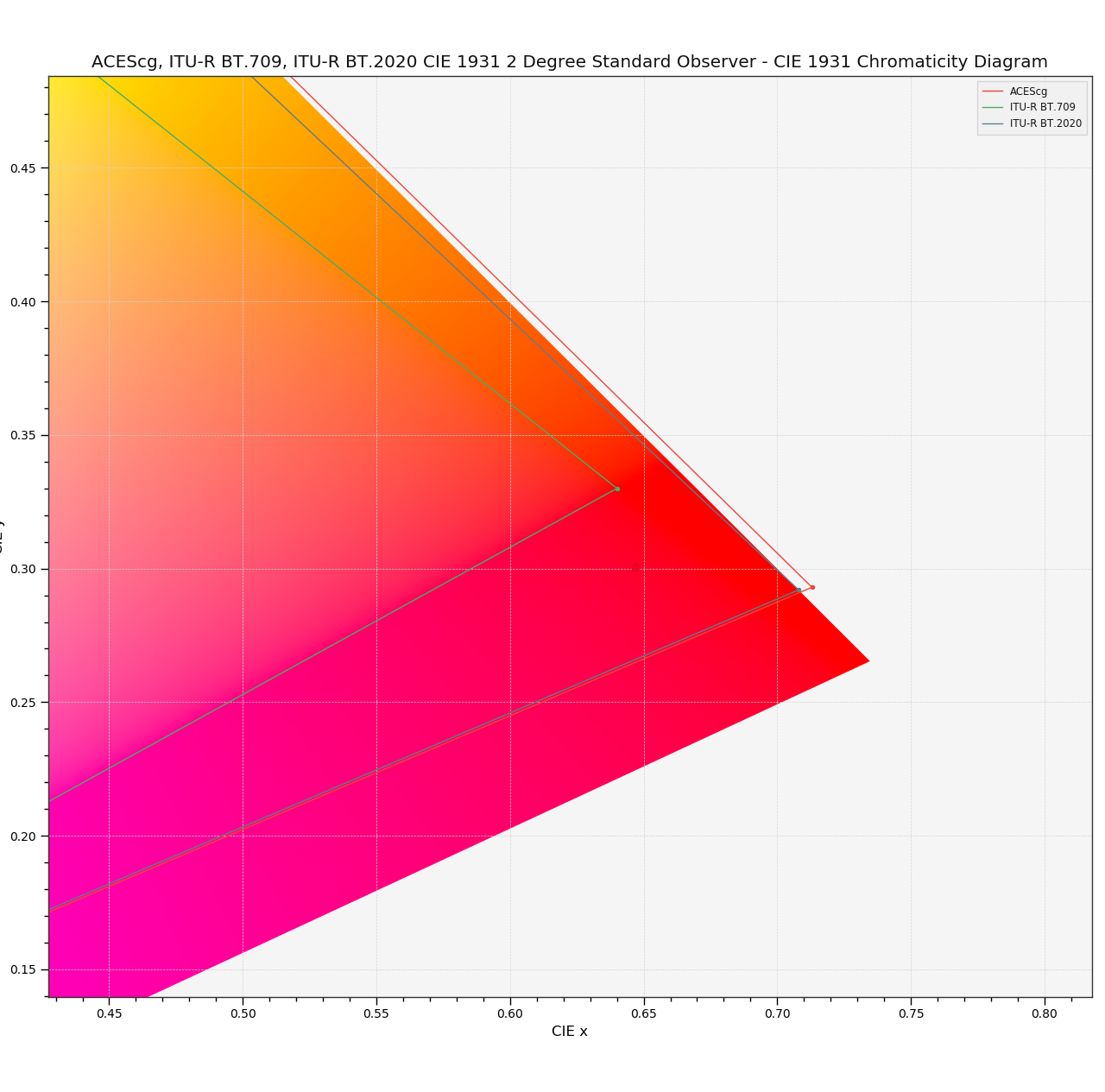Viewport: 1105px width, 1092px height.
Task: Click the red ACEScg line sample in legend
Action: tap(993, 92)
